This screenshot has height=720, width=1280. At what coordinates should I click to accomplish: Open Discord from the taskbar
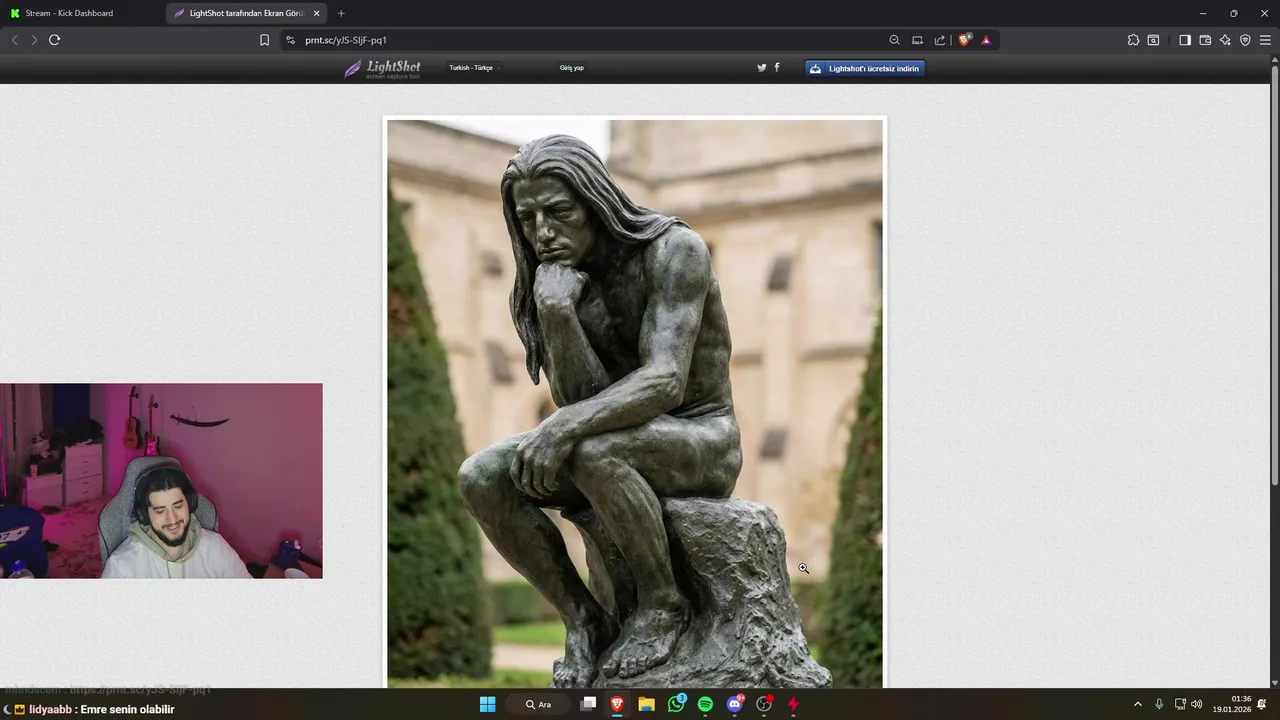(735, 704)
